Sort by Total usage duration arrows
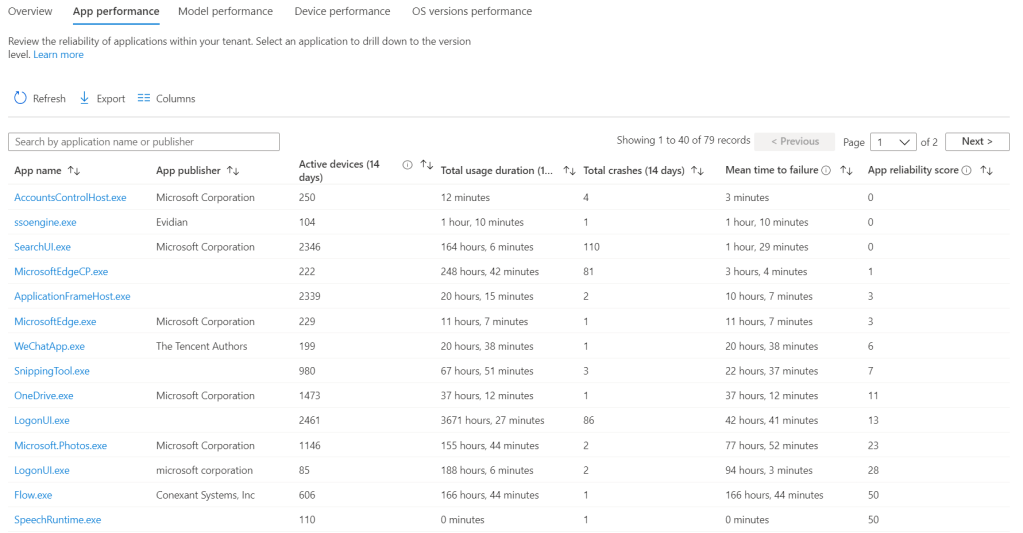This screenshot has width=1023, height=533. (569, 171)
